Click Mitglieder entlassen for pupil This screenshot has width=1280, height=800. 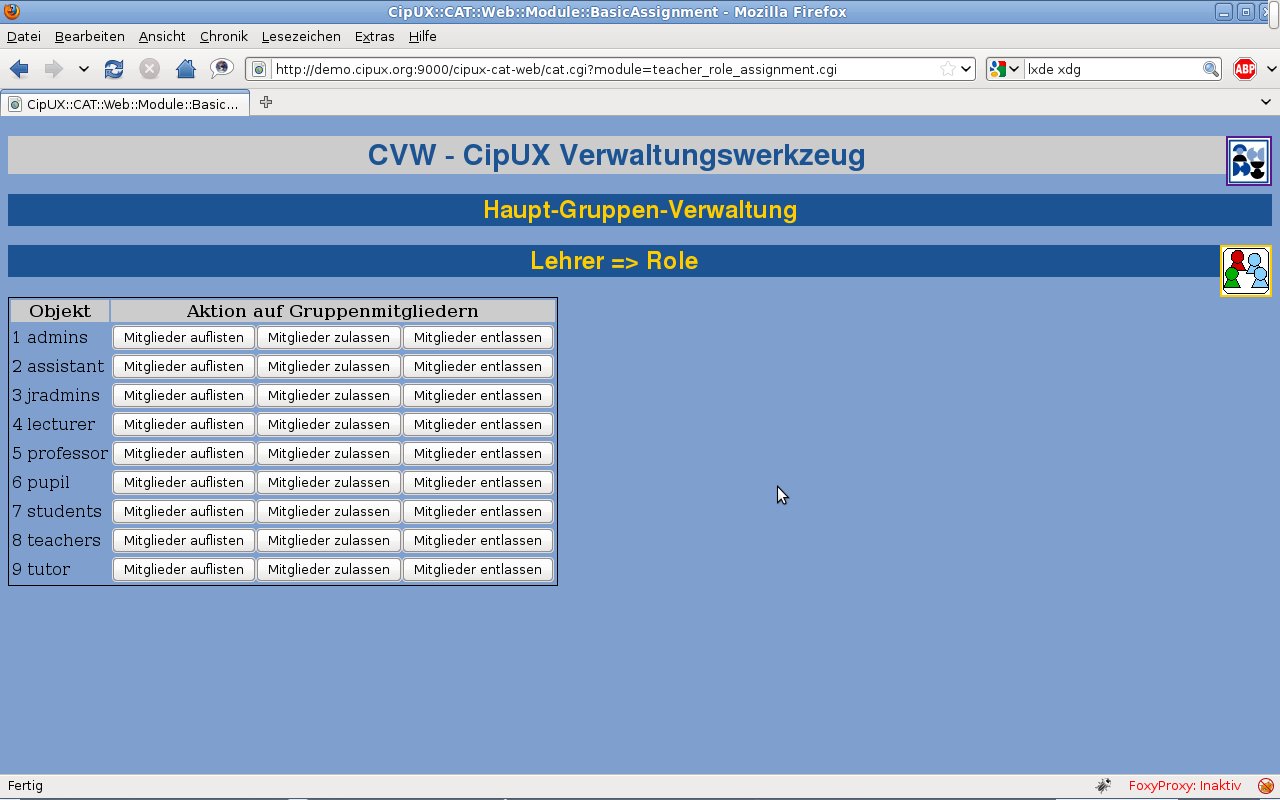pyautogui.click(x=478, y=483)
